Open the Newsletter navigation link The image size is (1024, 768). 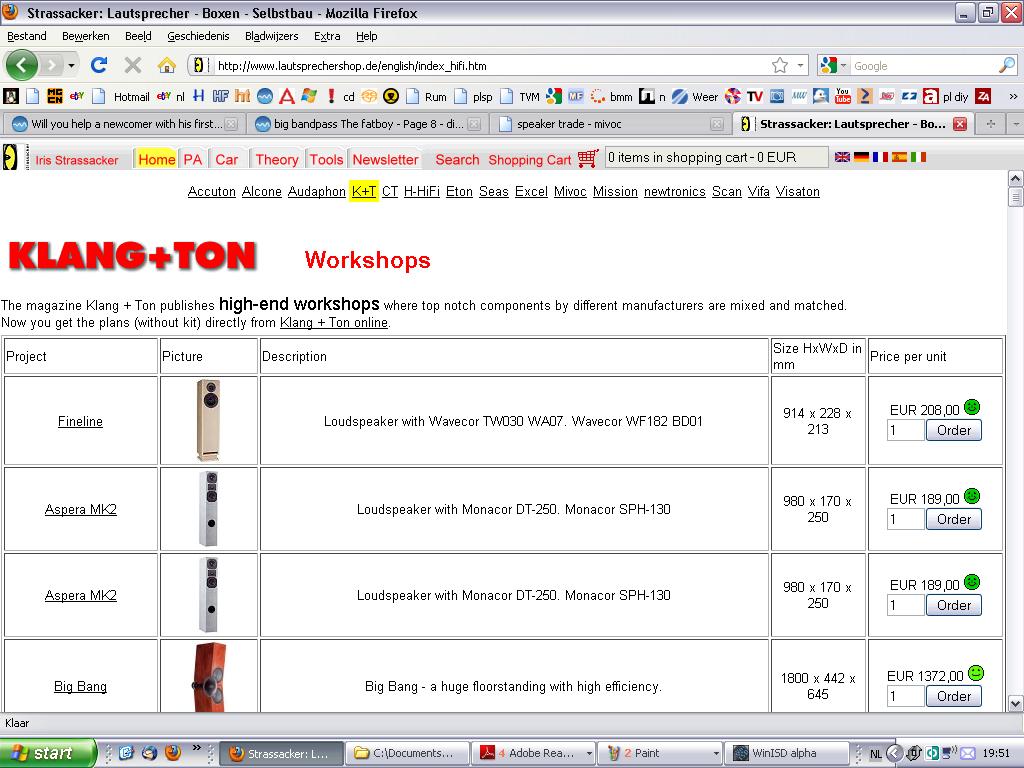[x=385, y=159]
